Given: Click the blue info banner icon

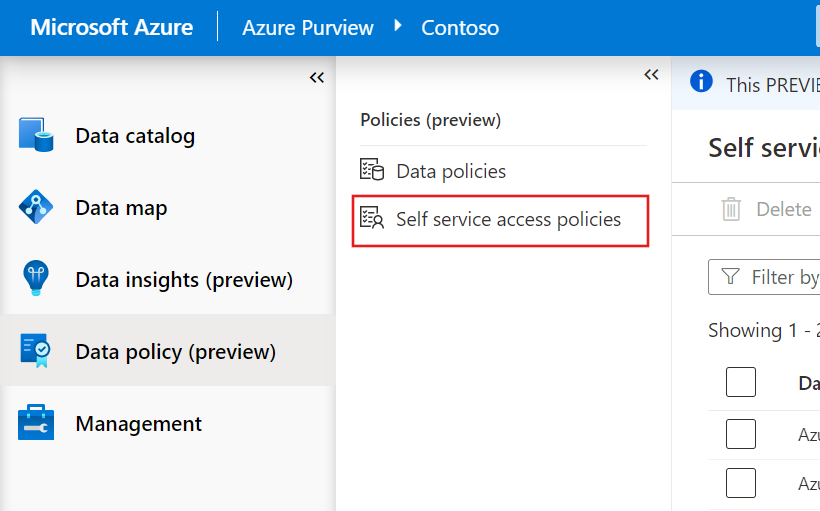Looking at the screenshot, I should click(x=703, y=83).
